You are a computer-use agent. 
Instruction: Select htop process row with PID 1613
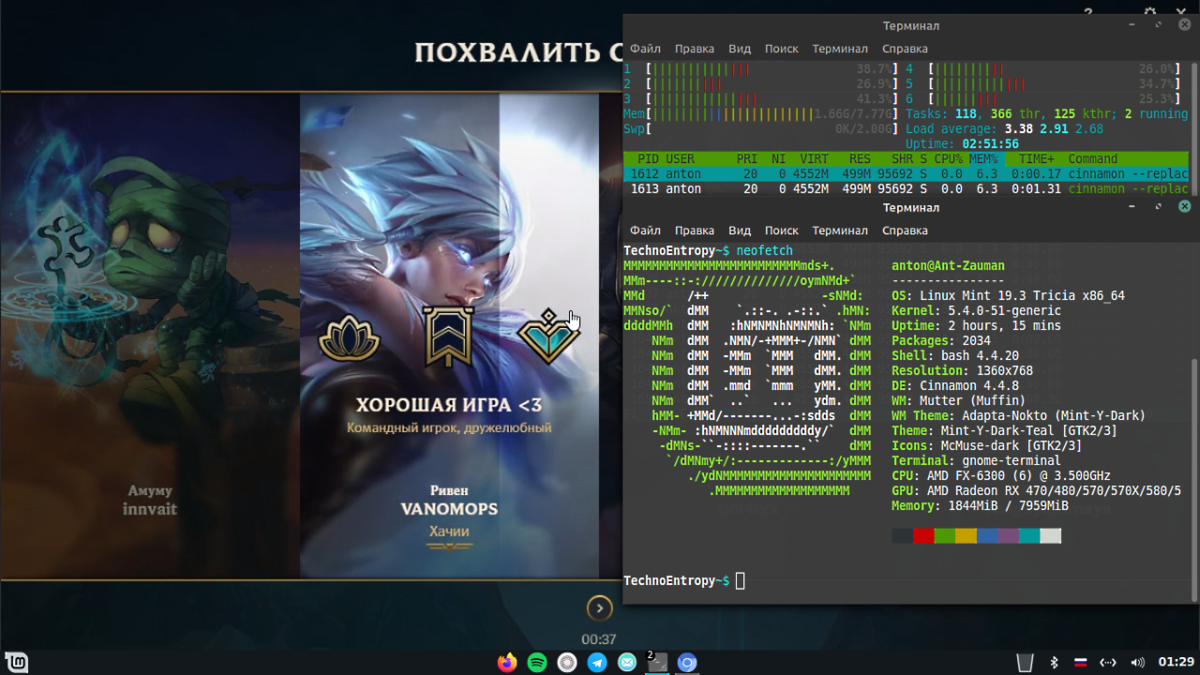click(x=905, y=188)
